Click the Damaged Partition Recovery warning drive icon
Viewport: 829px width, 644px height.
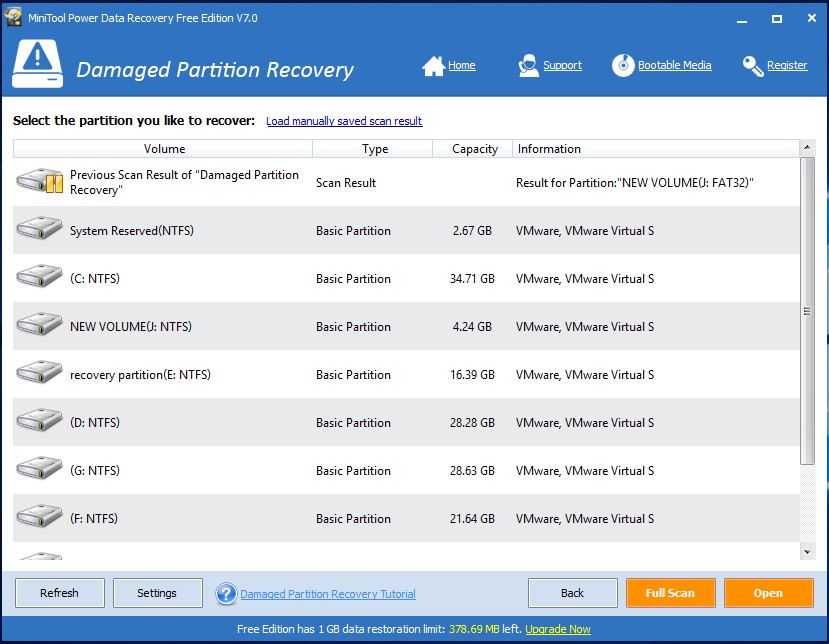click(38, 63)
